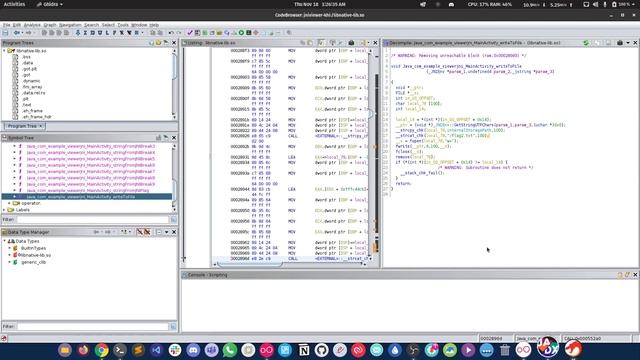Click the Discord icon in the dock

pyautogui.click(x=193, y=350)
